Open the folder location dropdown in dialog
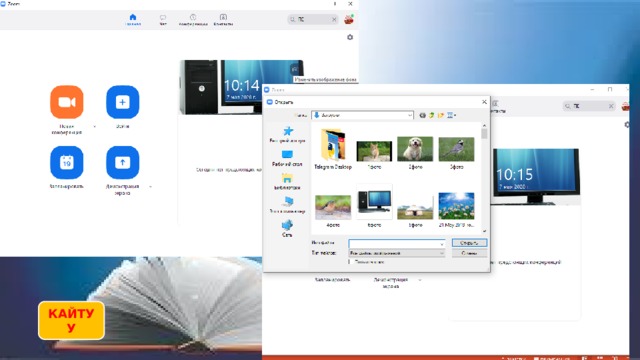640x360 pixels. pos(410,116)
